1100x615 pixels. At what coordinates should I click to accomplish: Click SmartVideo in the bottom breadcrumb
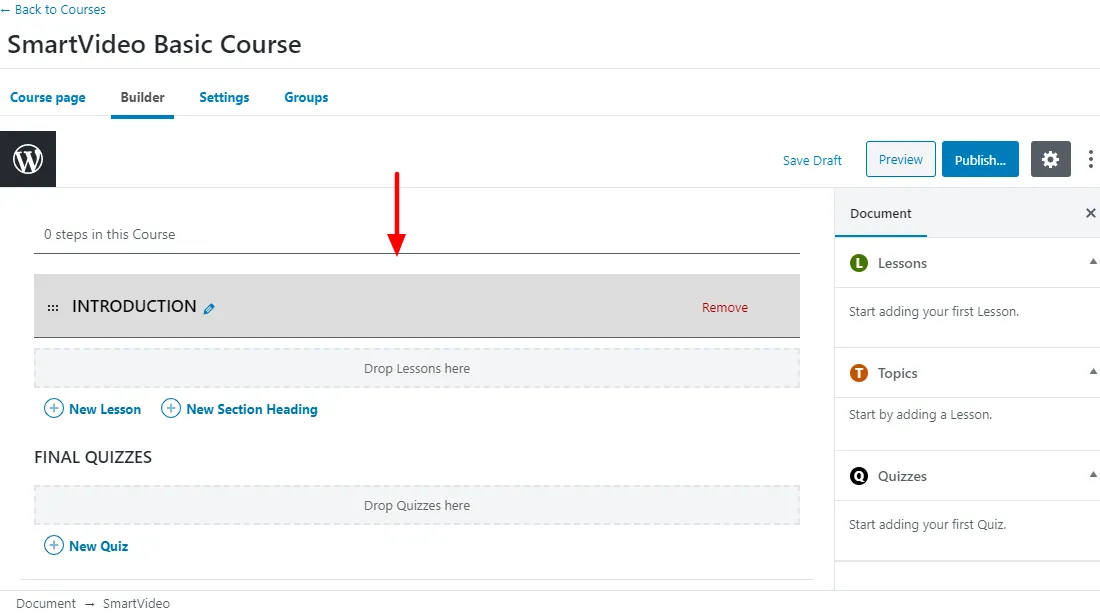point(136,603)
